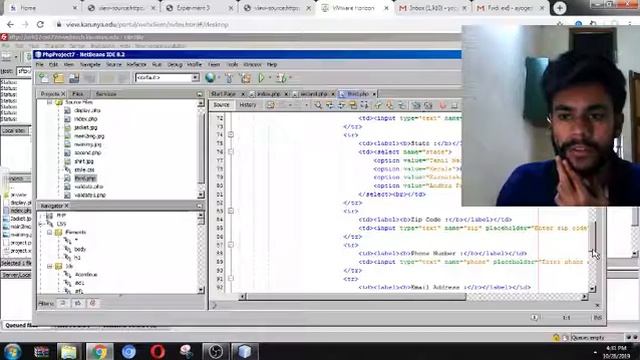This screenshot has width=640, height=360.
Task: Open the Windows Start orb
Action: click(12, 351)
